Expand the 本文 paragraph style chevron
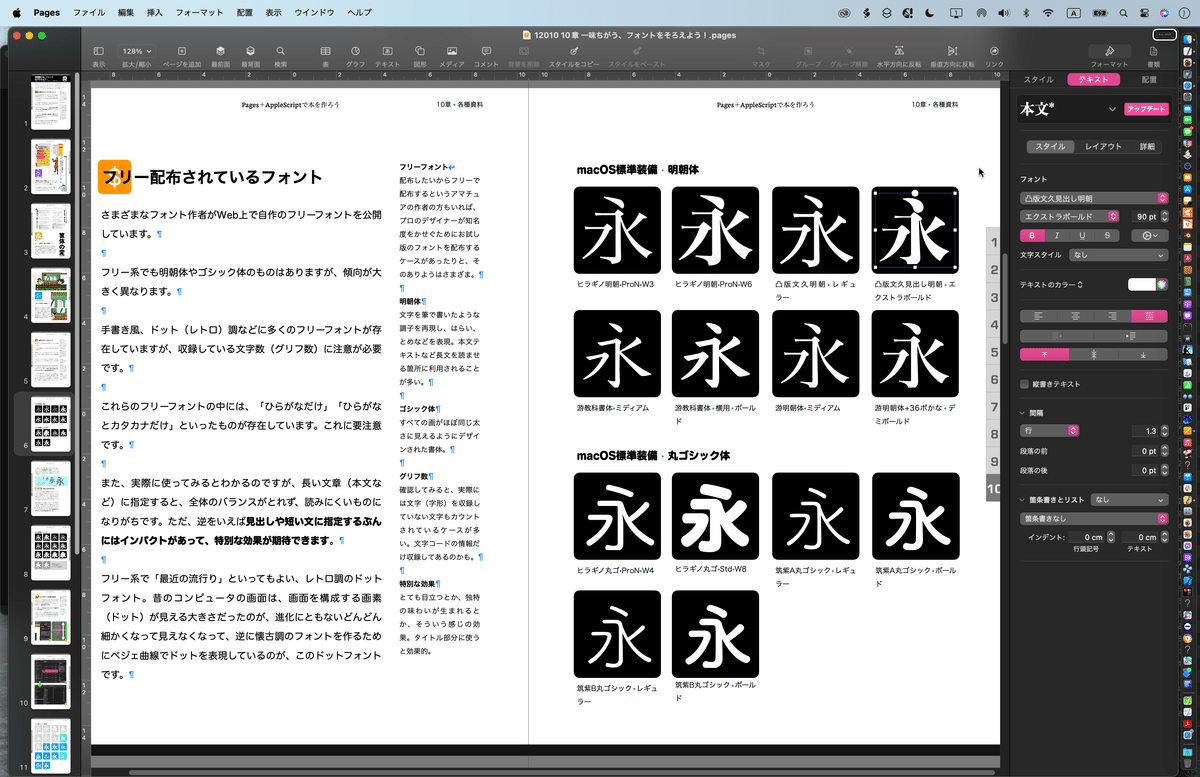Viewport: 1200px width, 777px height. pos(1112,109)
